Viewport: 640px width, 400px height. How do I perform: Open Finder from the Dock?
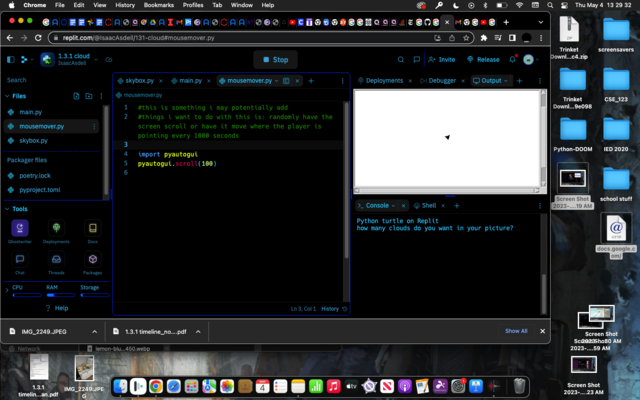coord(120,386)
